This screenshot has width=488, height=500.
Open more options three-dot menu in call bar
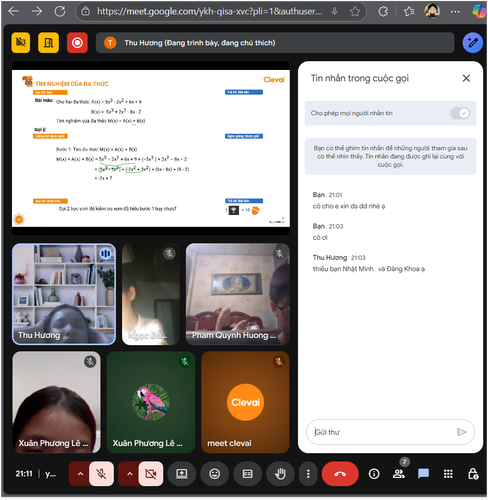click(308, 474)
